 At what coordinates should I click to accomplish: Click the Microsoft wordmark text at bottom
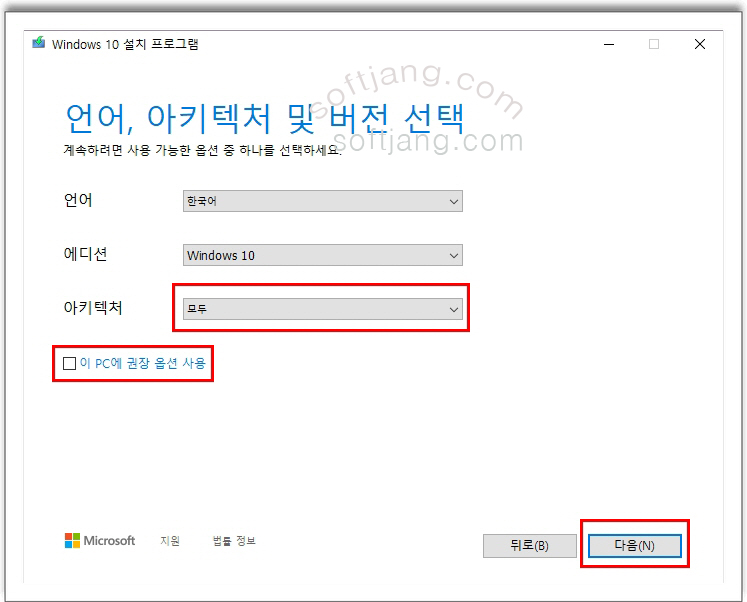[x=109, y=541]
